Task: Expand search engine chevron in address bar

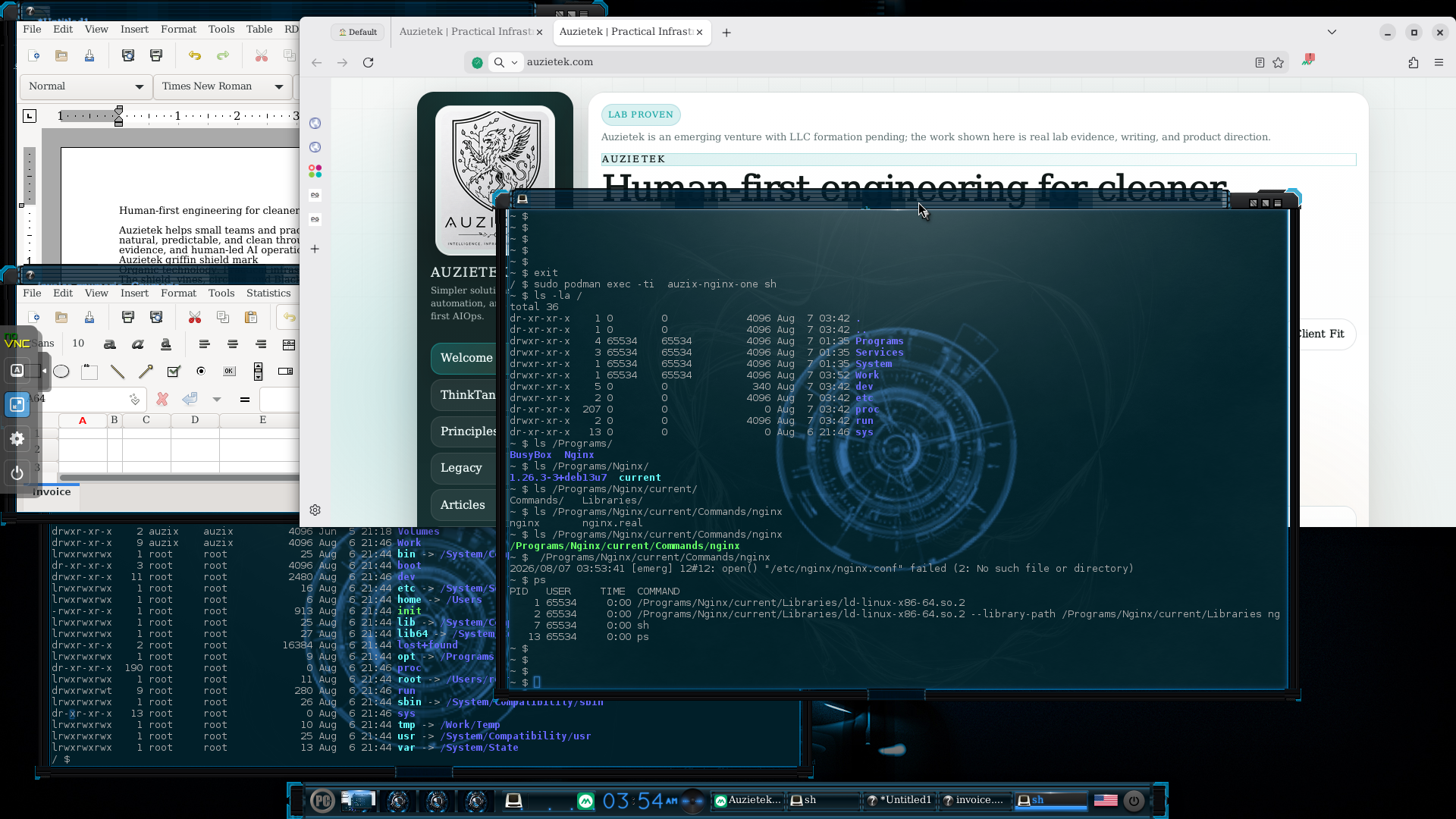Action: [514, 62]
